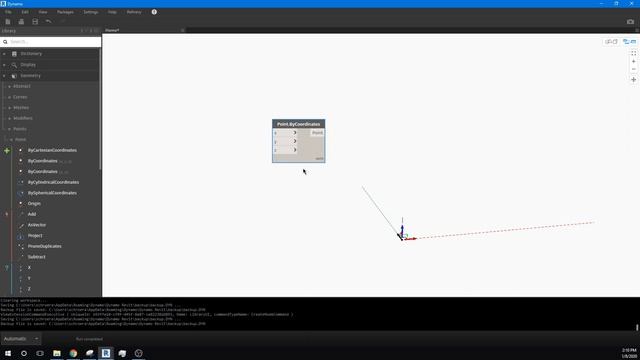Image resolution: width=640 pixels, height=360 pixels.
Task: Click the Point output port on node
Action: pos(317,133)
